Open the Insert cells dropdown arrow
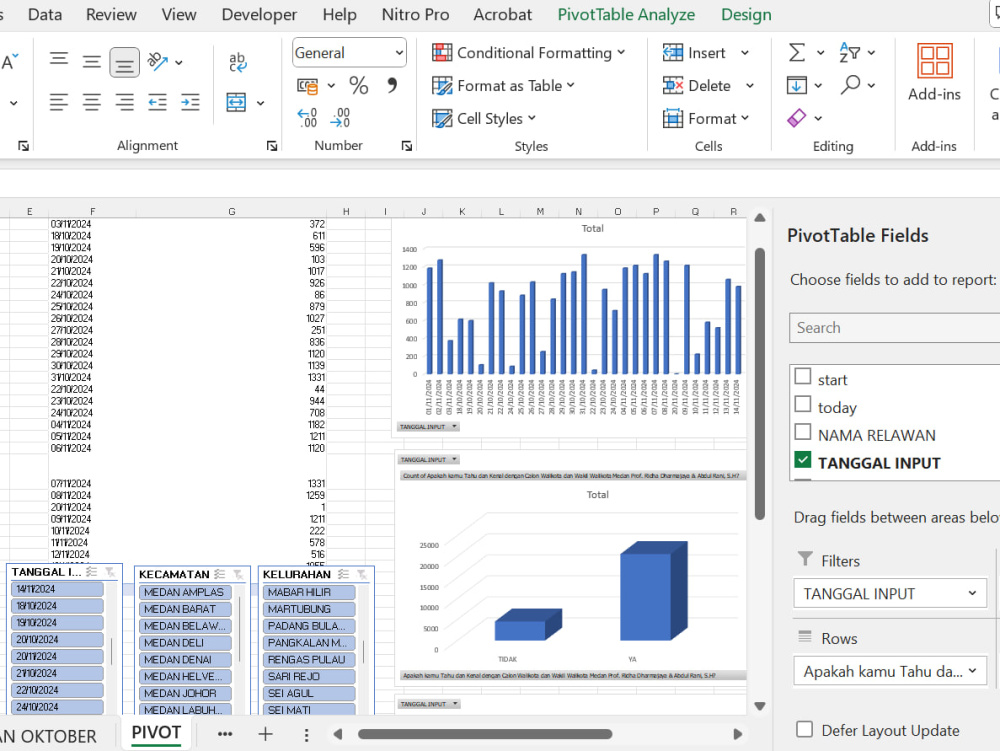Viewport: 1000px width, 751px height. (744, 53)
